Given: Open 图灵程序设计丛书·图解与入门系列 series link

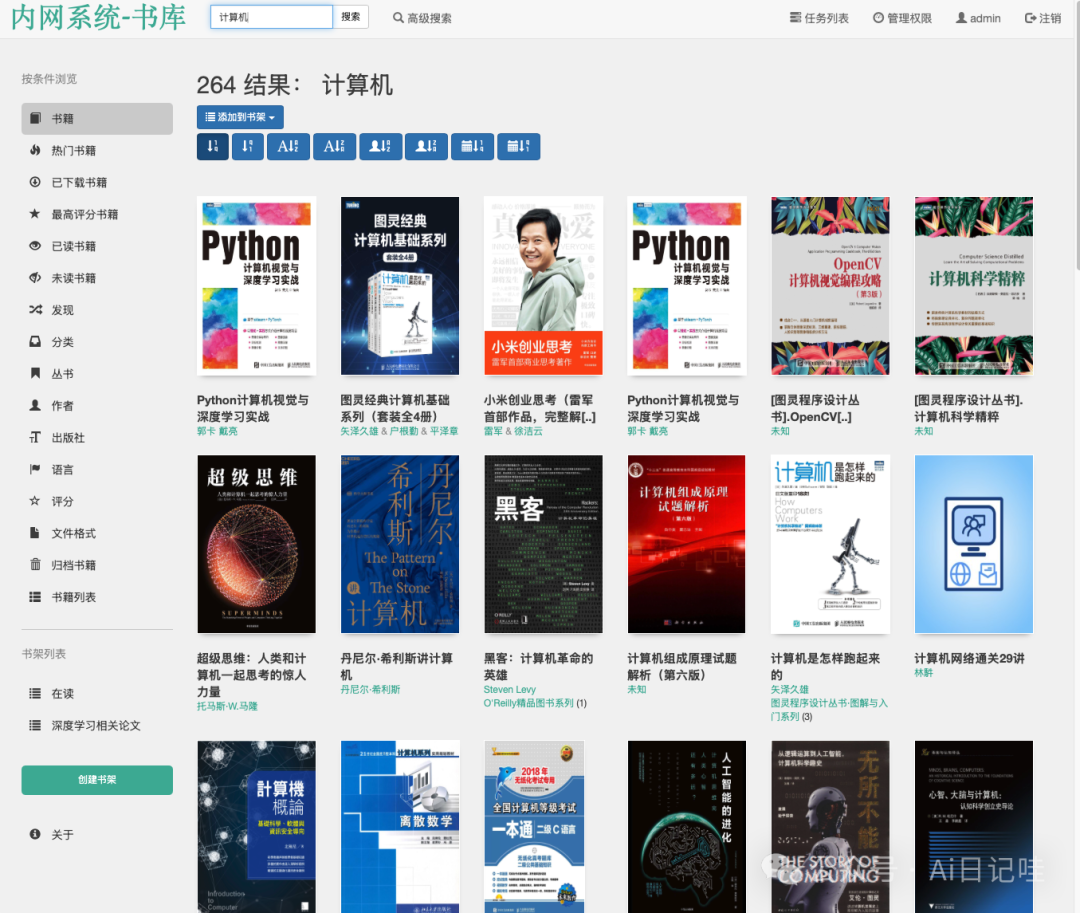Looking at the screenshot, I should [x=829, y=710].
